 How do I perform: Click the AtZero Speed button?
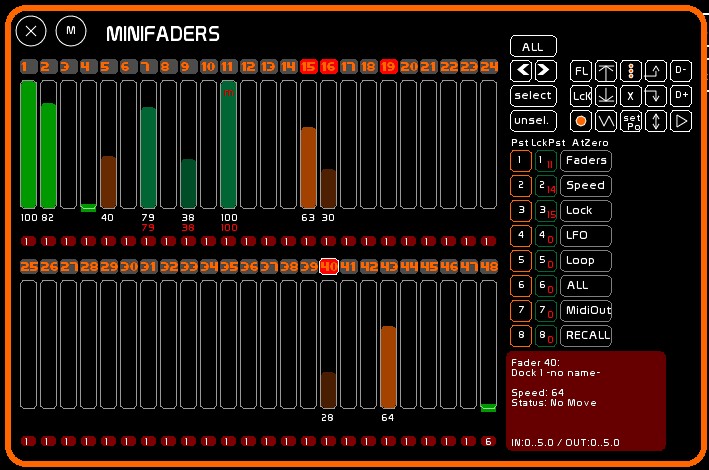tap(586, 185)
